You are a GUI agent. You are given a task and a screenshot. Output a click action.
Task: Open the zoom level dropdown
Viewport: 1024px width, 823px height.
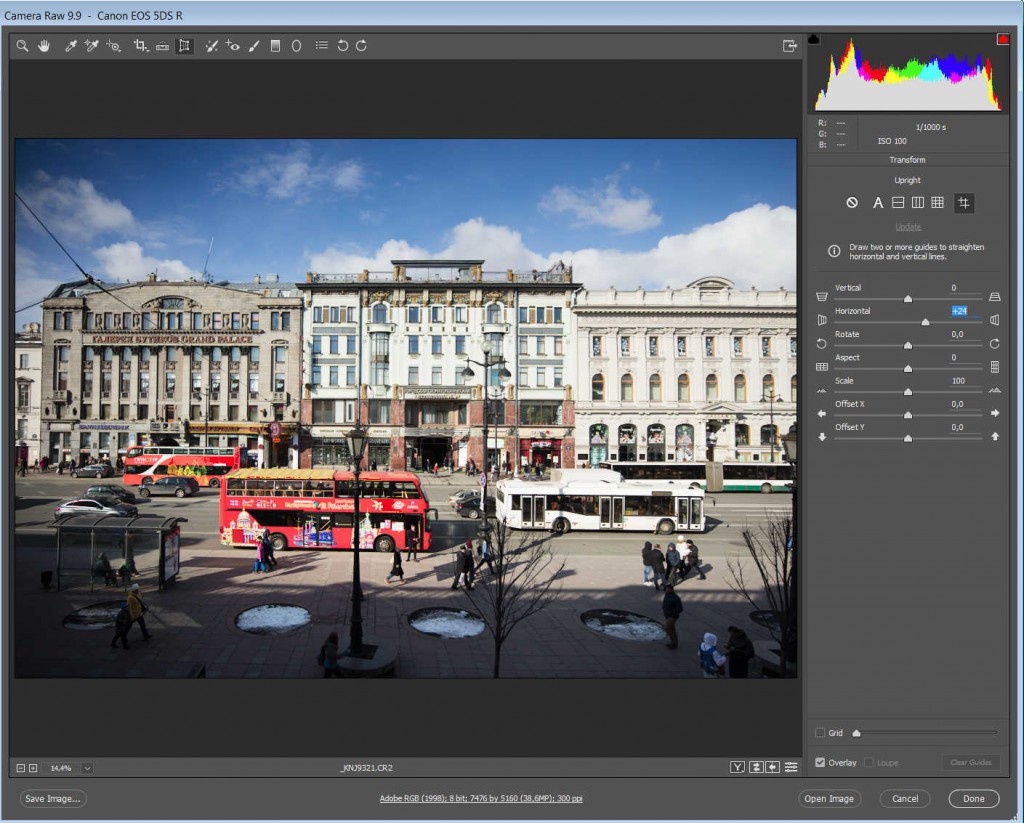[88, 768]
